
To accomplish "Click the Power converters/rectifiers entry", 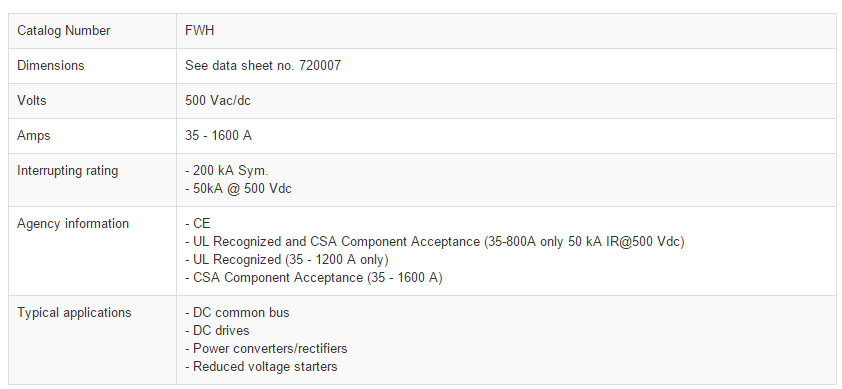I will point(266,348).
